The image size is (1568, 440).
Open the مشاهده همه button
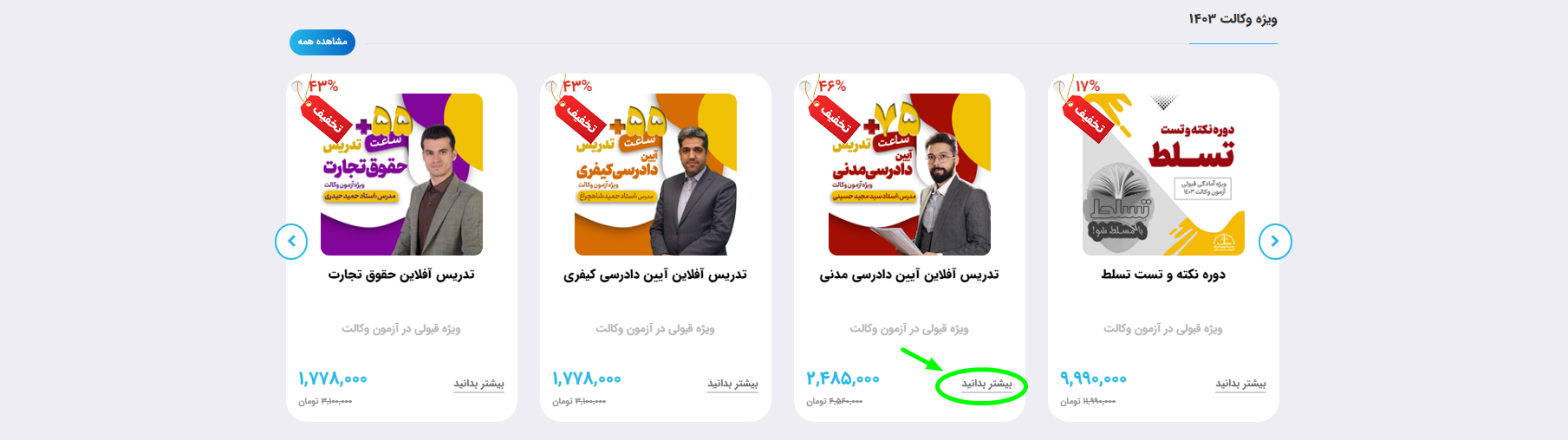(x=322, y=42)
